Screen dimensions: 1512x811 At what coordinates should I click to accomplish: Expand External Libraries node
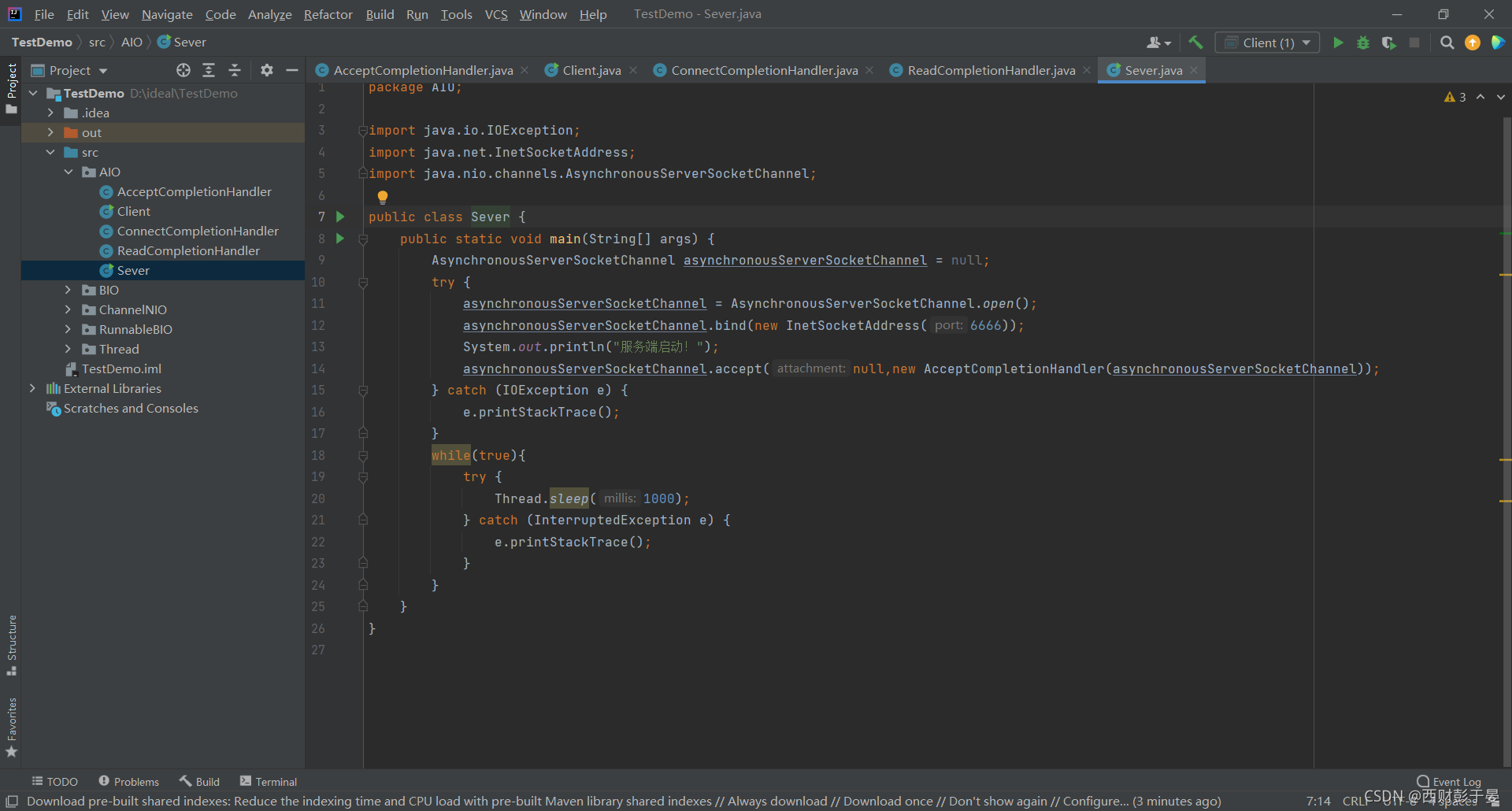(x=32, y=388)
